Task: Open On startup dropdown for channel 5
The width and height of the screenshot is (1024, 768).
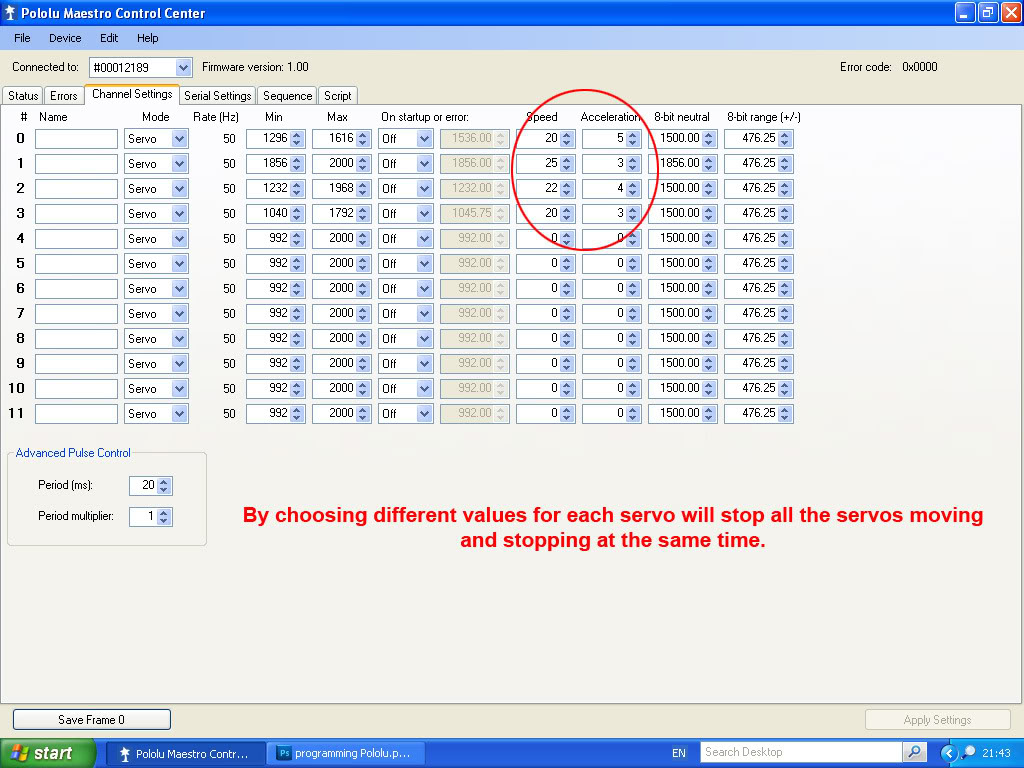Action: click(424, 263)
